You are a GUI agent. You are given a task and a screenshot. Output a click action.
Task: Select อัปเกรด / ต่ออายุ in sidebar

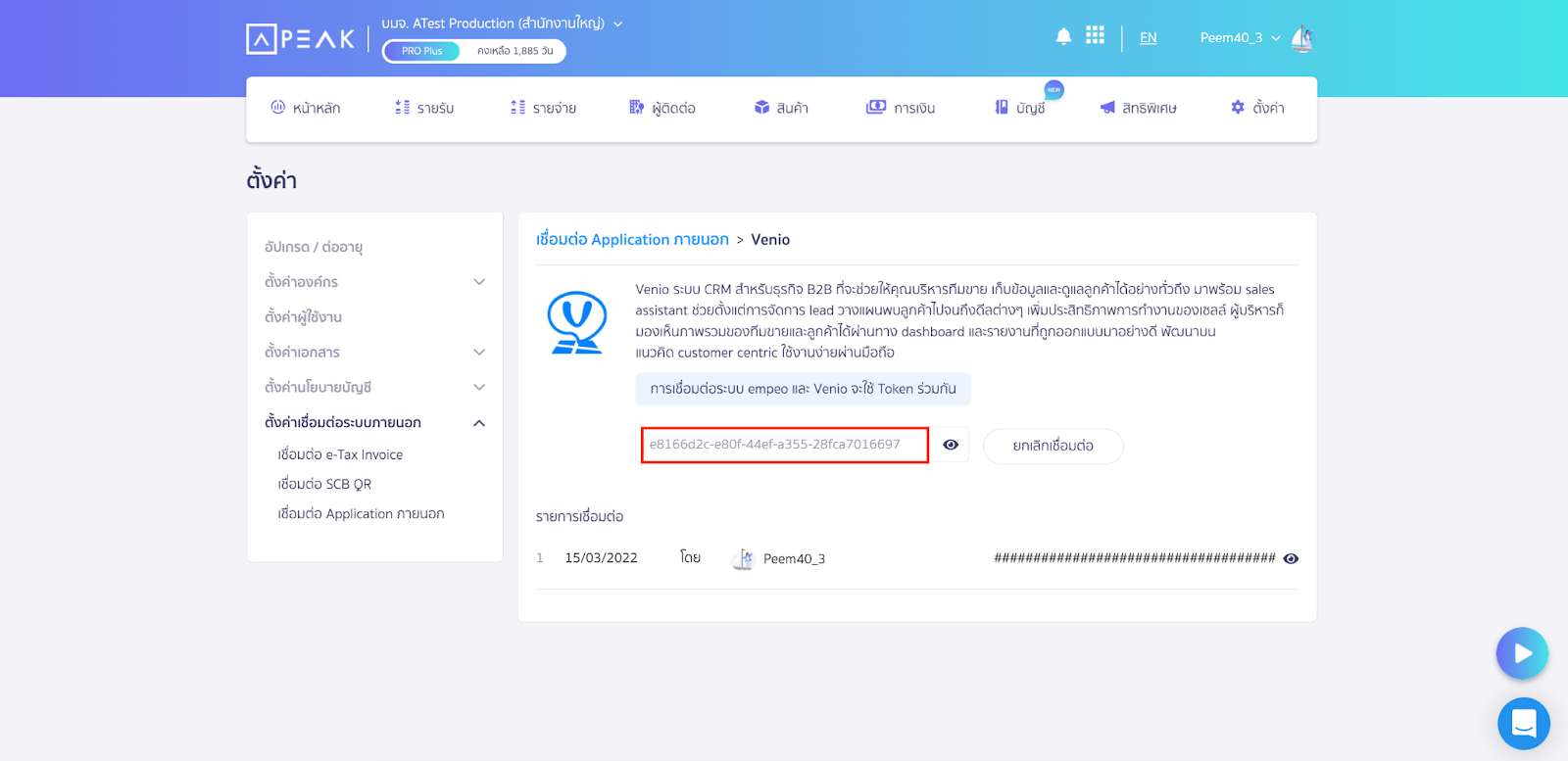pos(314,247)
